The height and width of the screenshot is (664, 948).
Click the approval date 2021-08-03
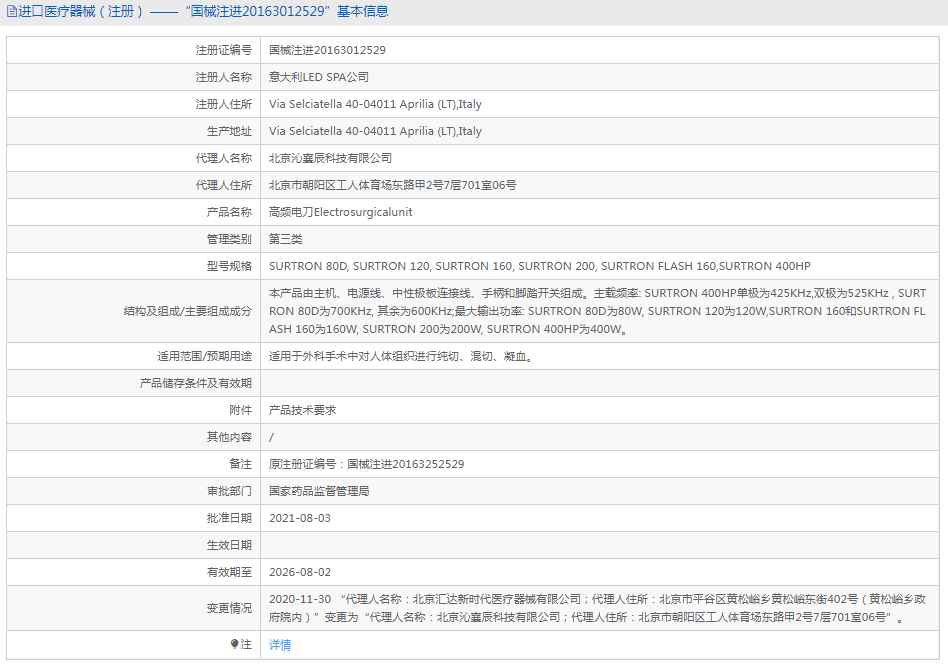point(299,518)
